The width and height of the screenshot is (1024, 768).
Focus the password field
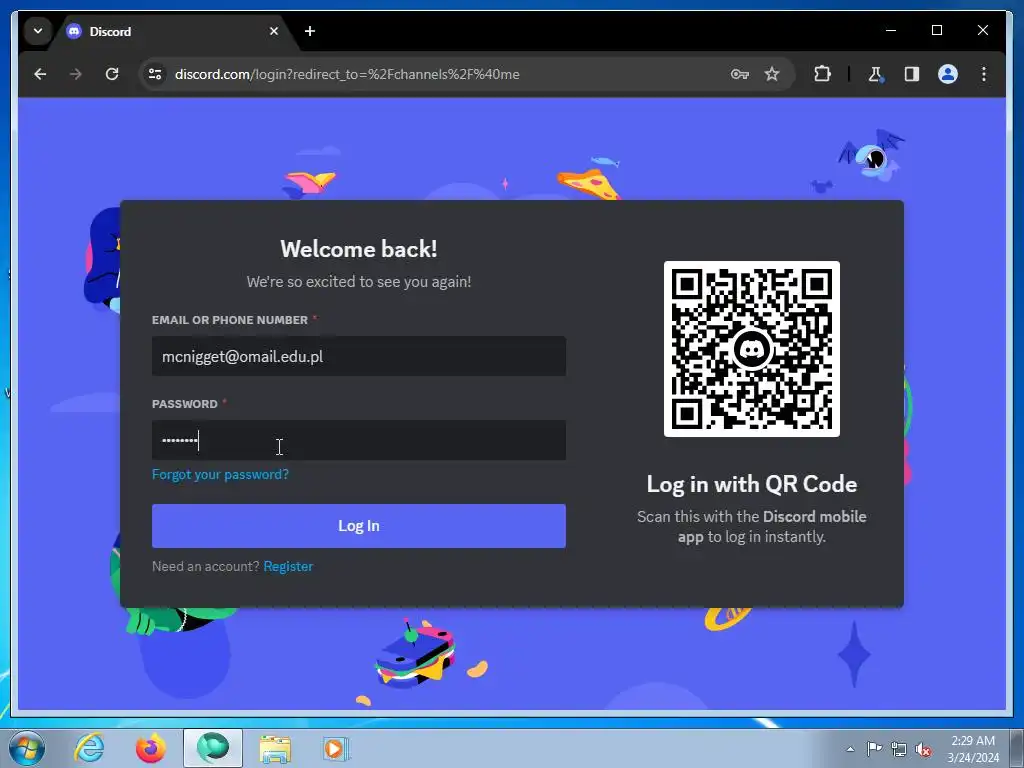tap(359, 440)
